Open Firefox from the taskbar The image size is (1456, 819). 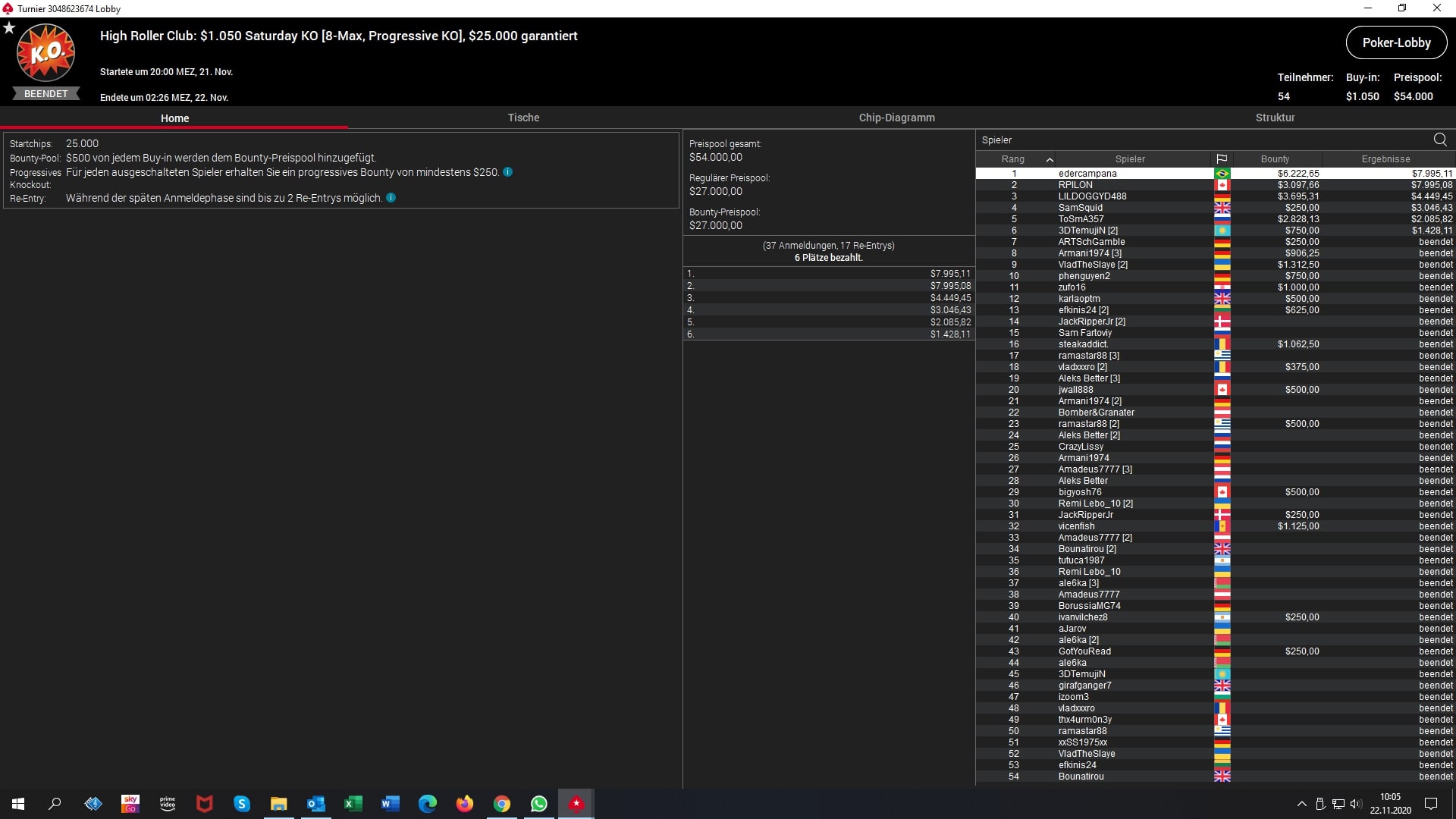465,804
